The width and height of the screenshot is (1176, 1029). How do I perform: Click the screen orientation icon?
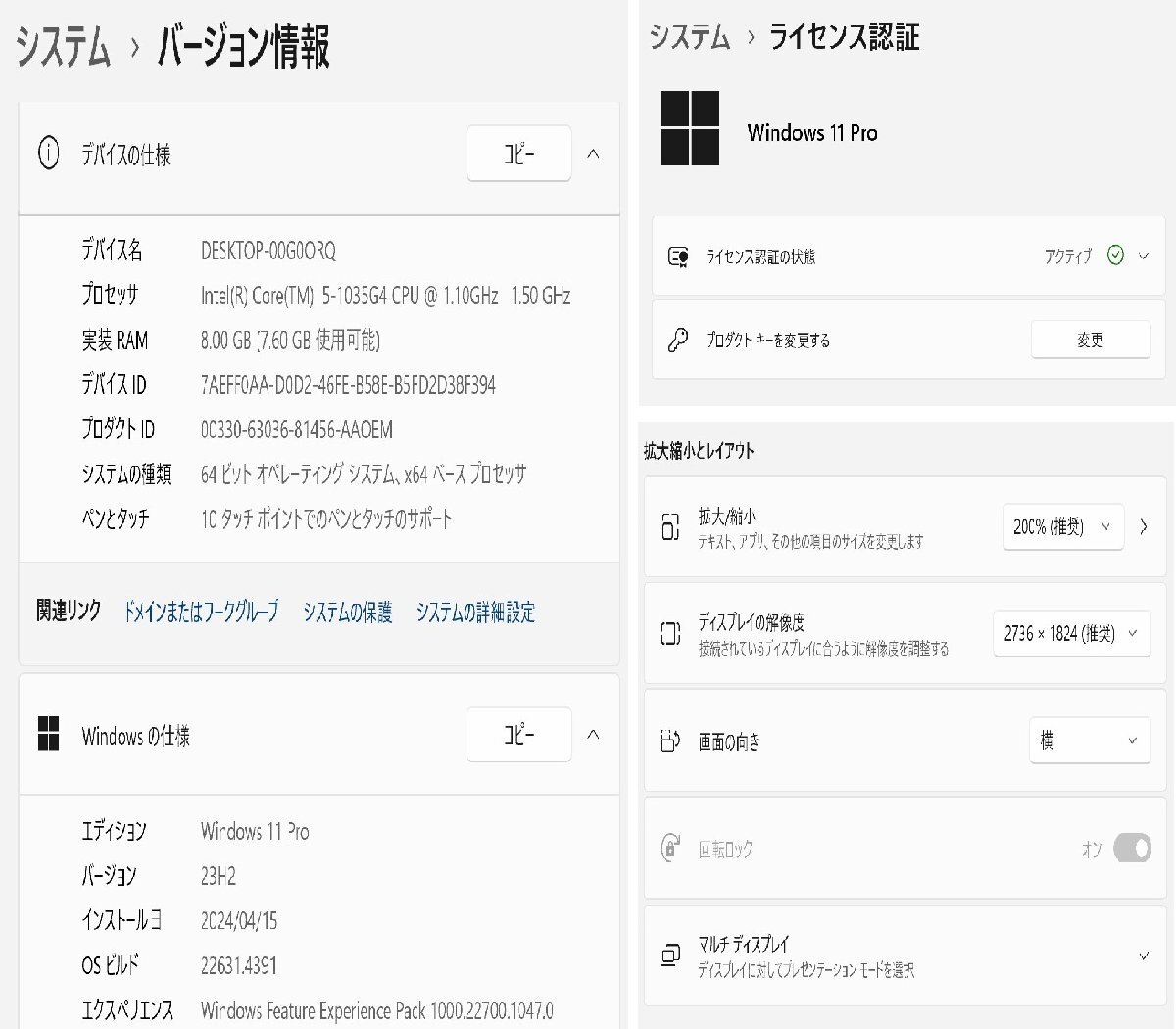[x=670, y=741]
